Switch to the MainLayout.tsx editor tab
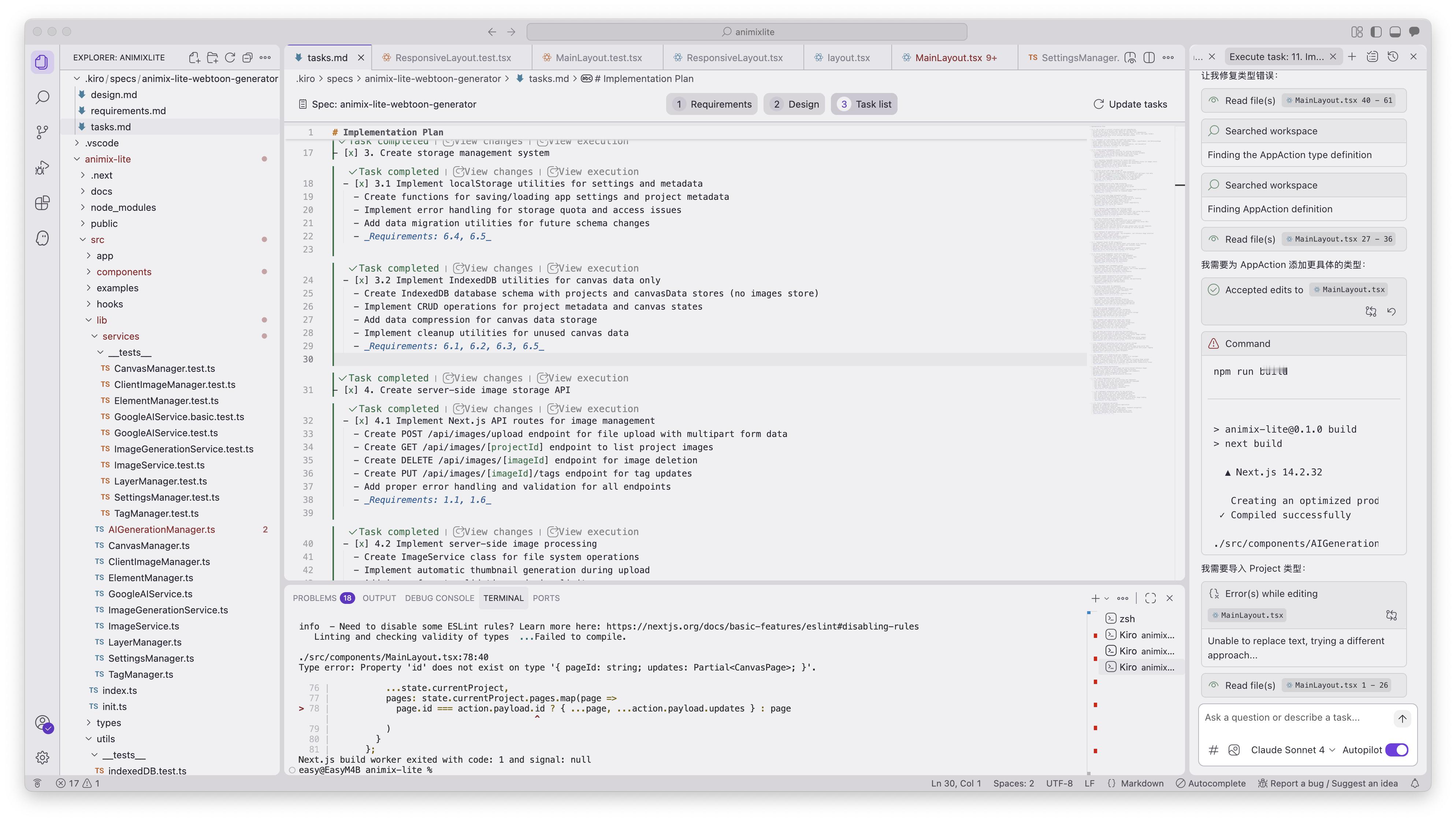Viewport: 1456px width, 822px height. coord(955,57)
